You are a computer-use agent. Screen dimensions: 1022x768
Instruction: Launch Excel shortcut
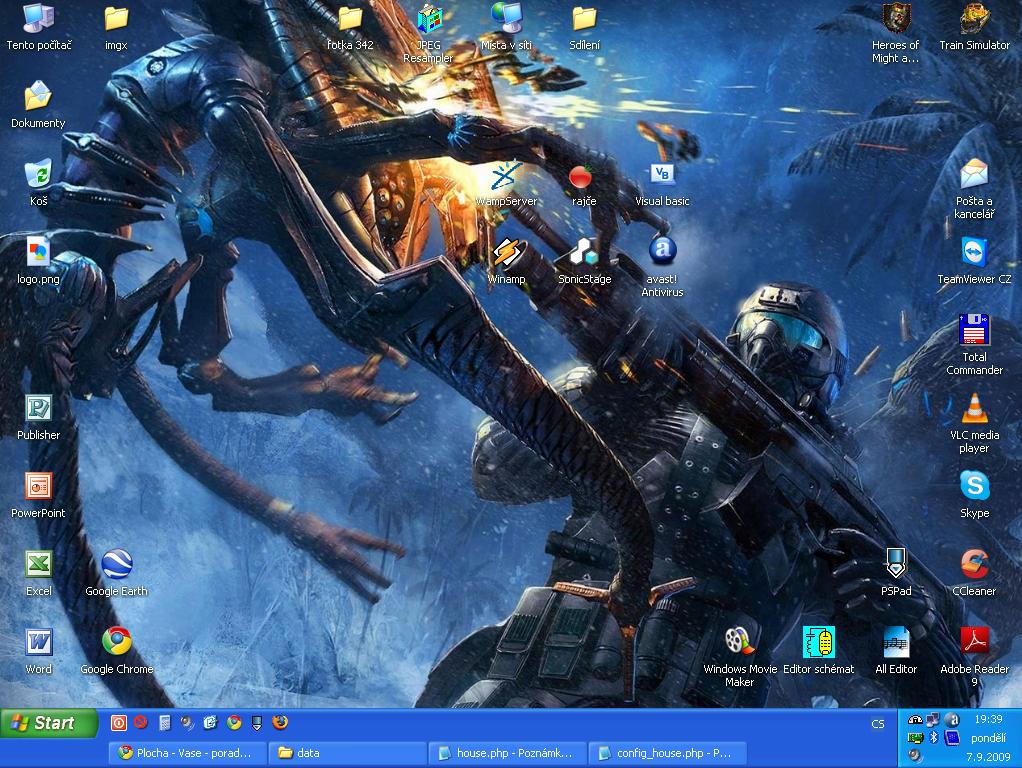click(38, 574)
